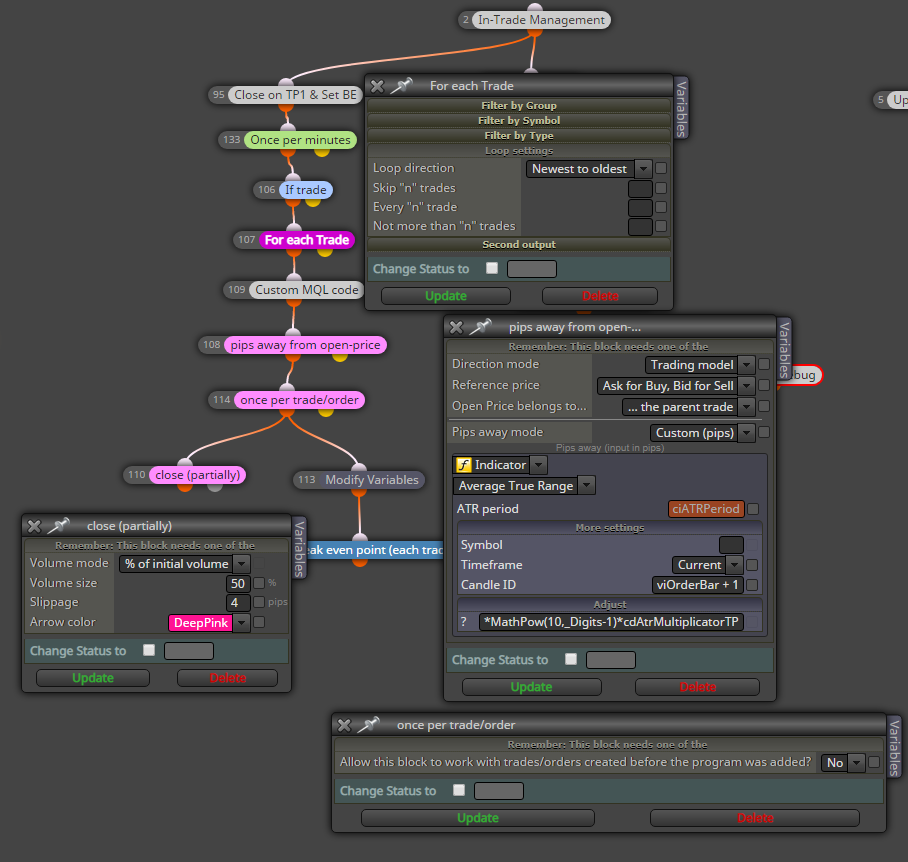The image size is (908, 862).
Task: Click Update in once per trade/order panel
Action: click(x=478, y=818)
